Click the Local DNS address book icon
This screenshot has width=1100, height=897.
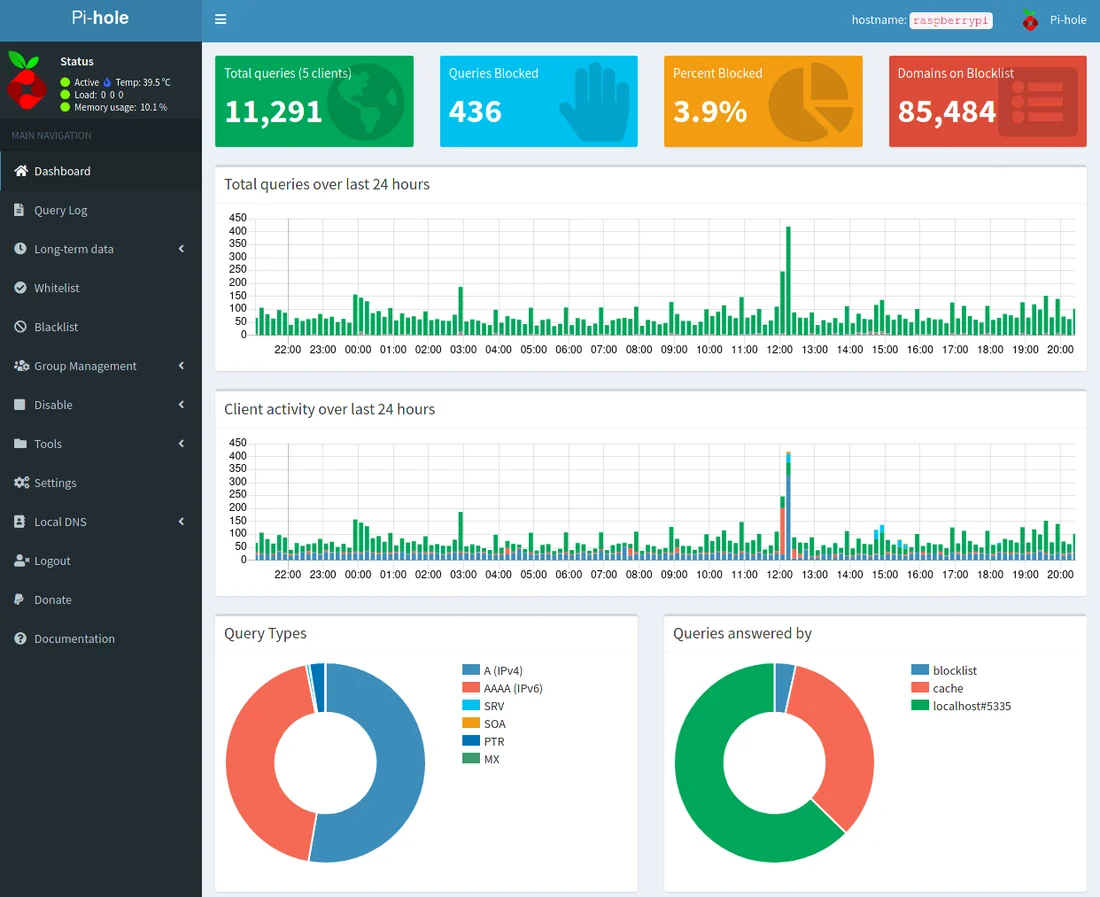pyautogui.click(x=20, y=521)
